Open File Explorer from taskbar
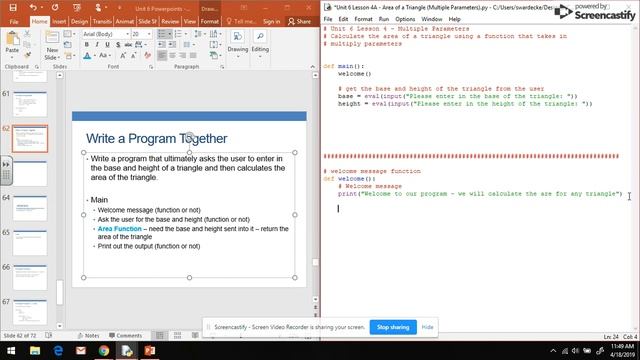 [x=35, y=351]
